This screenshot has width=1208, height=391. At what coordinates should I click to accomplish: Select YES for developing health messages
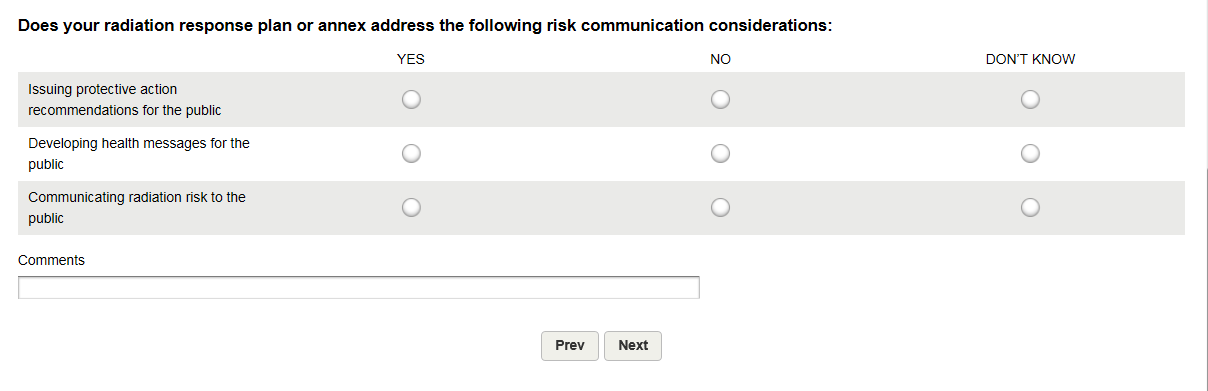[411, 154]
